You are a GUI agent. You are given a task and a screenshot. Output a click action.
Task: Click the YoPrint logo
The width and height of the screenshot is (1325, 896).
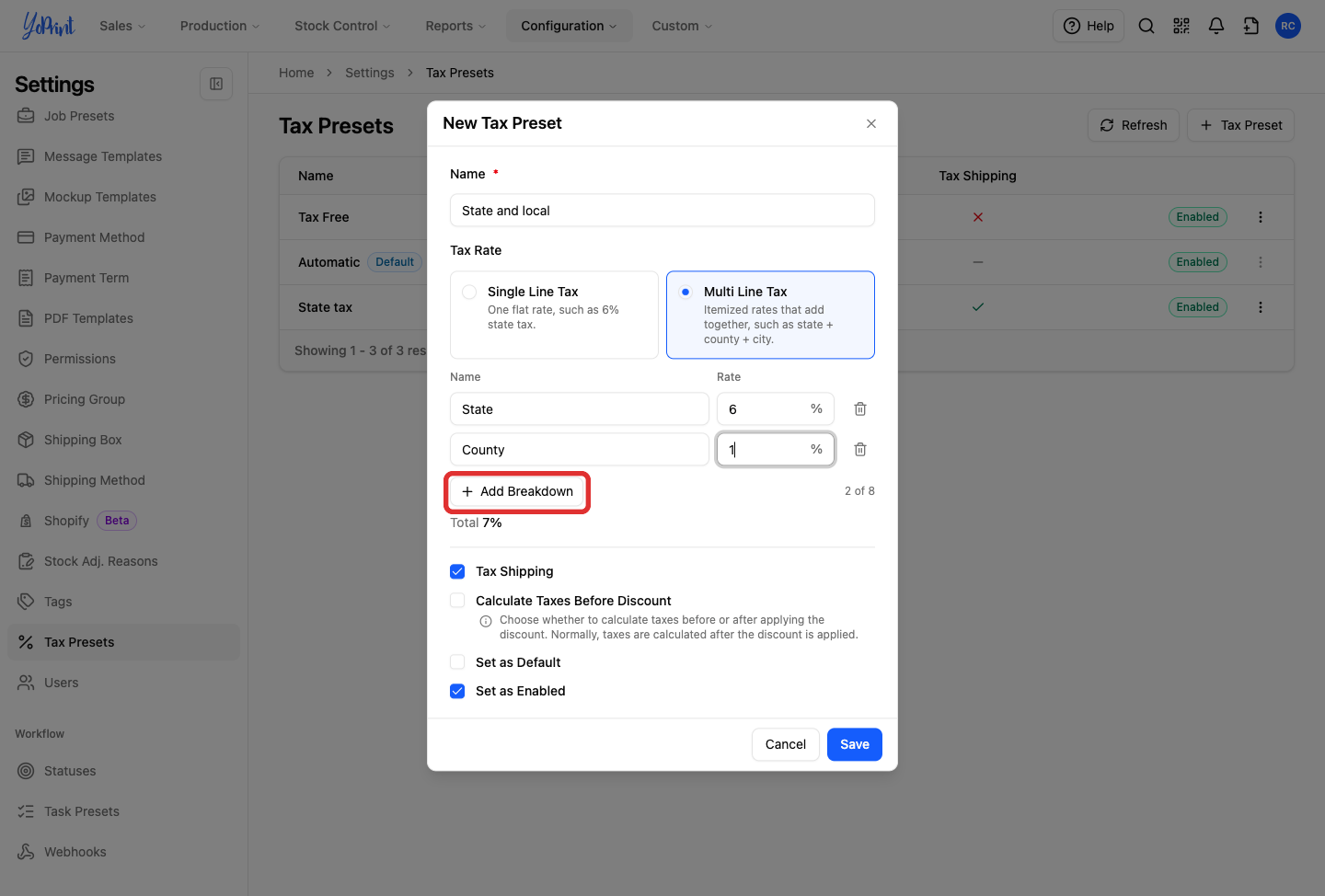(x=48, y=26)
